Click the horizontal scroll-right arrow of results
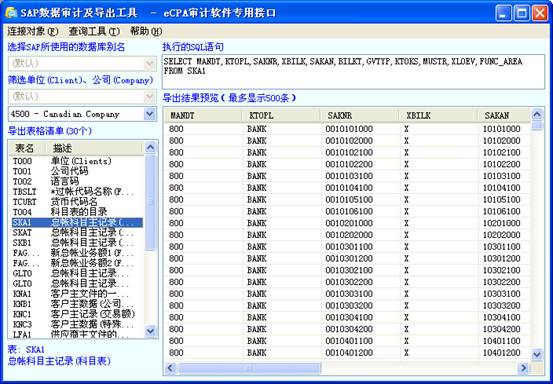Image resolution: width=553 pixels, height=384 pixels. [523, 368]
